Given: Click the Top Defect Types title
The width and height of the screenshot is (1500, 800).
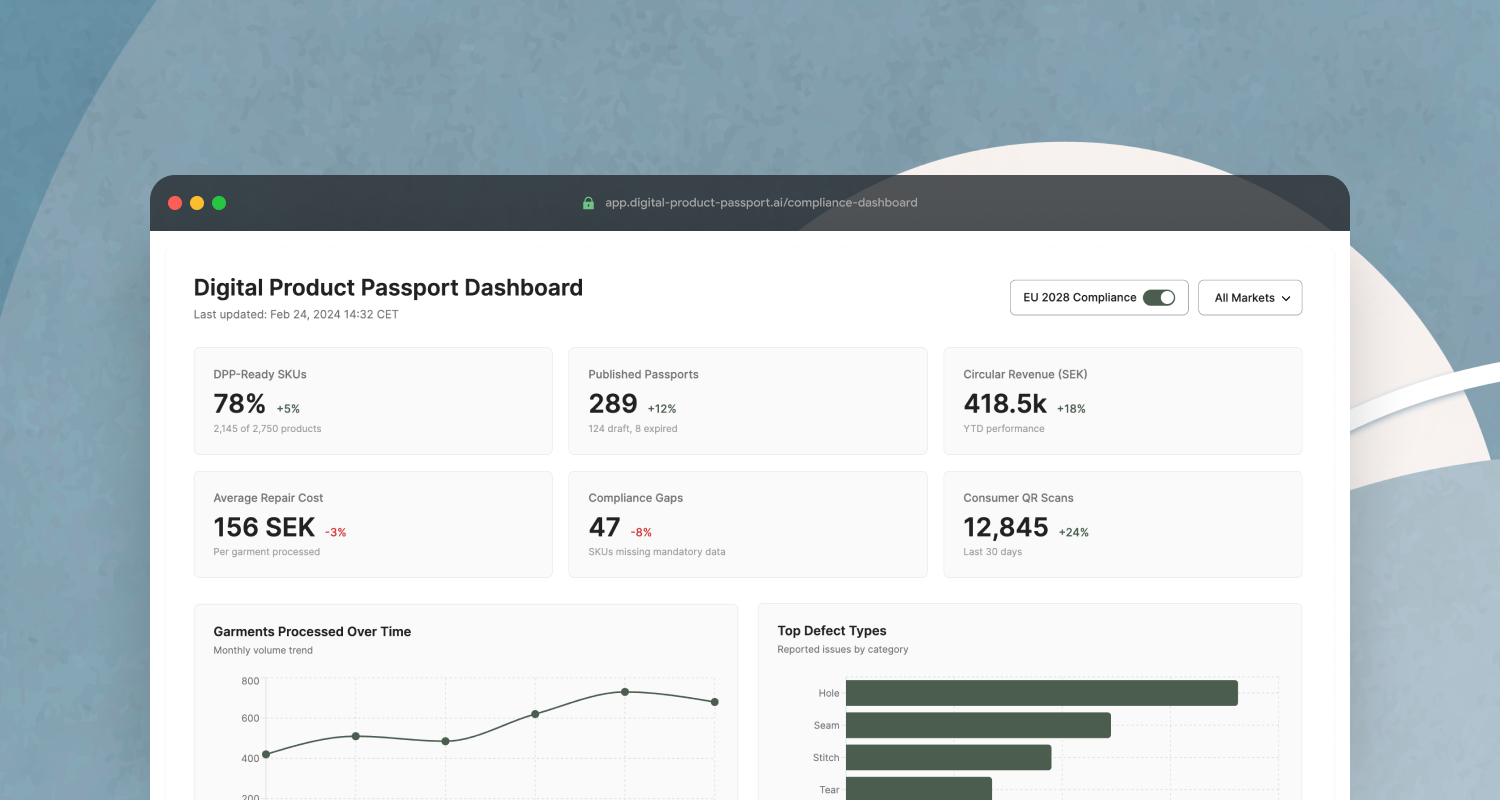Looking at the screenshot, I should tap(832, 631).
